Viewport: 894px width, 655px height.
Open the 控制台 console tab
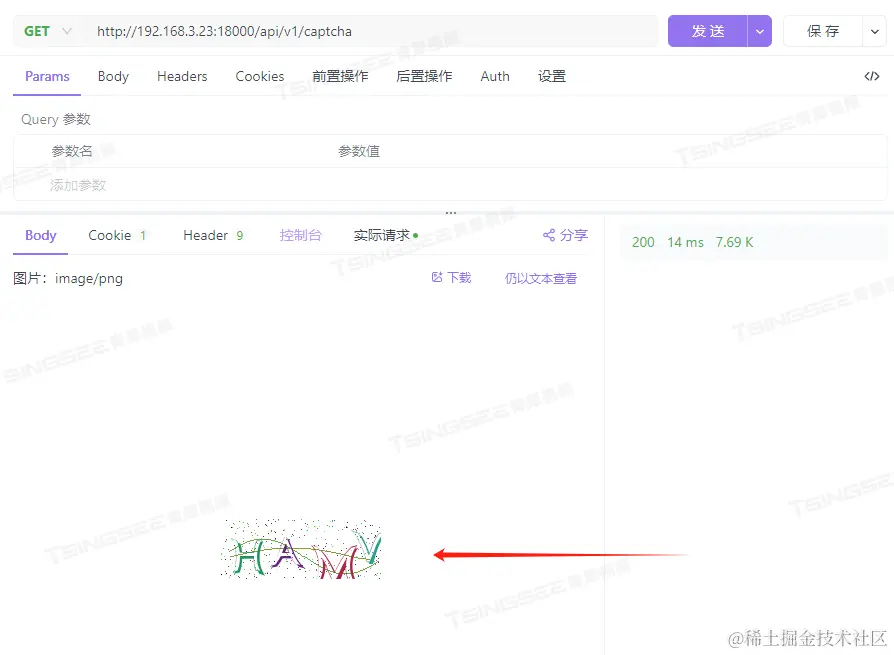click(300, 235)
